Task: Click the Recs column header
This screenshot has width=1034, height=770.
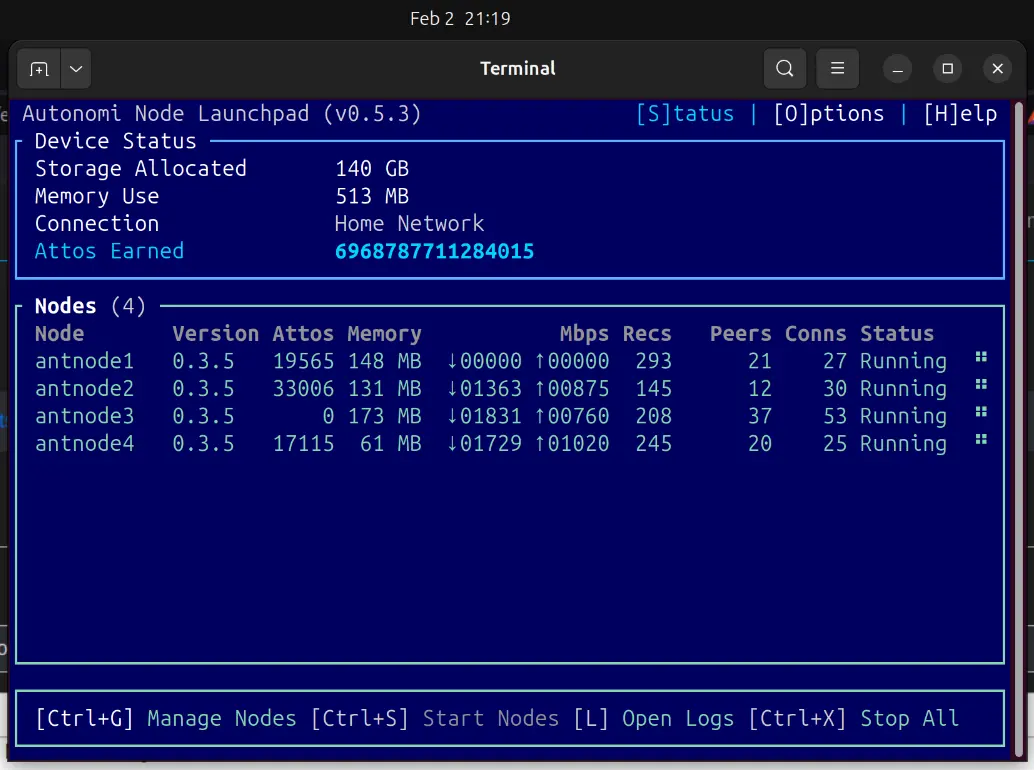Action: click(647, 334)
